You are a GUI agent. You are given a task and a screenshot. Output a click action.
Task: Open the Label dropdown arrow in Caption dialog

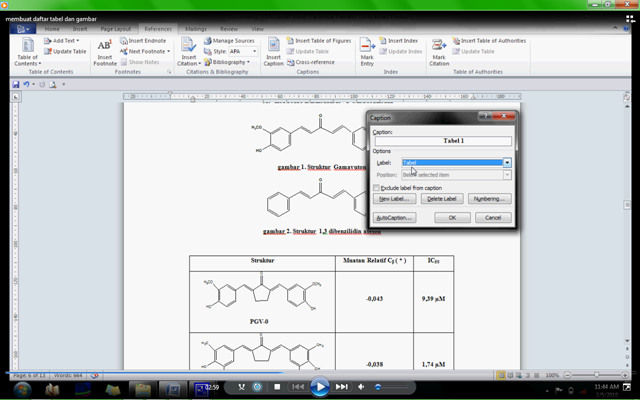507,162
